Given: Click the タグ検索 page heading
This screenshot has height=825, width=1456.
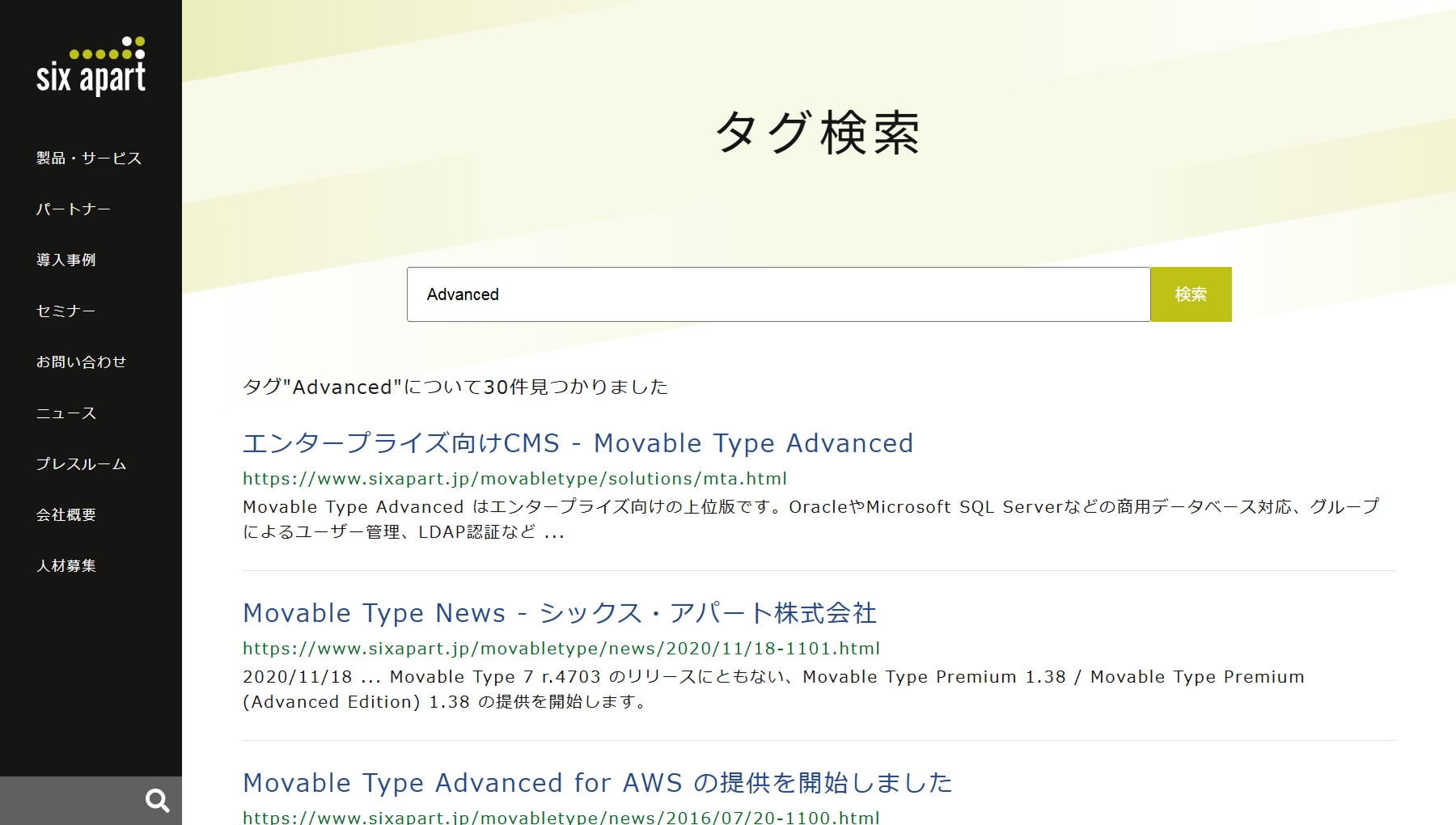Looking at the screenshot, I should pyautogui.click(x=819, y=133).
